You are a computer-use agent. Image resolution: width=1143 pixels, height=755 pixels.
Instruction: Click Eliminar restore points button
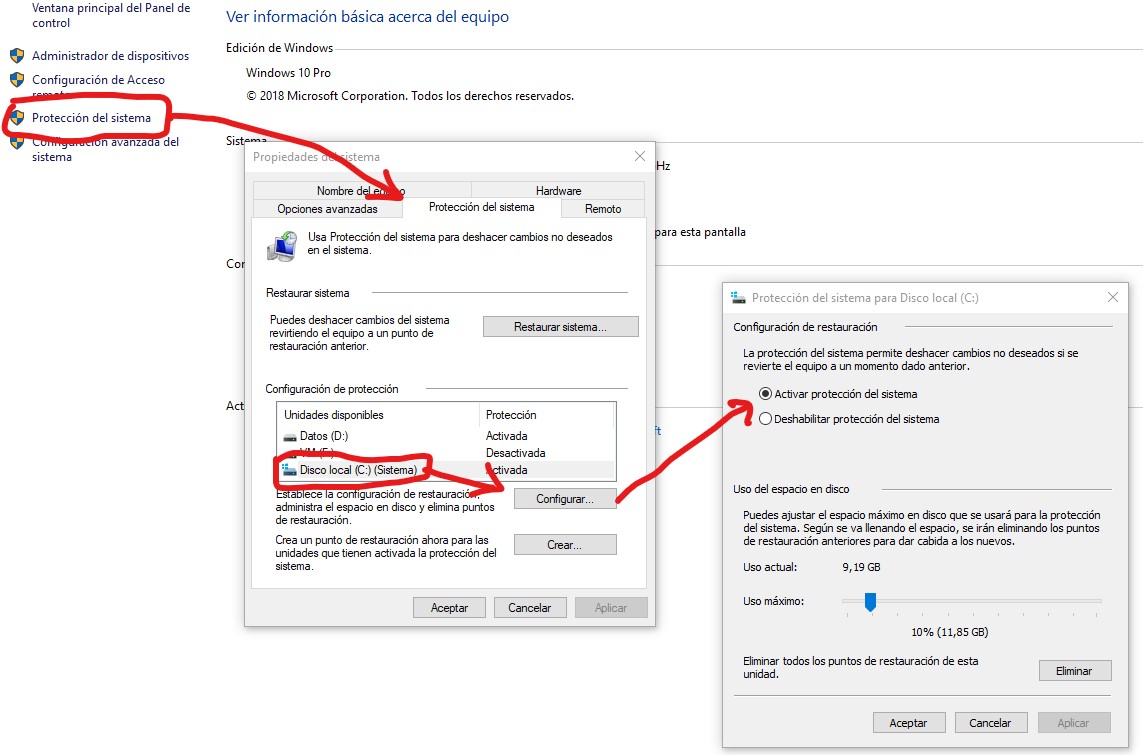[x=1074, y=670]
